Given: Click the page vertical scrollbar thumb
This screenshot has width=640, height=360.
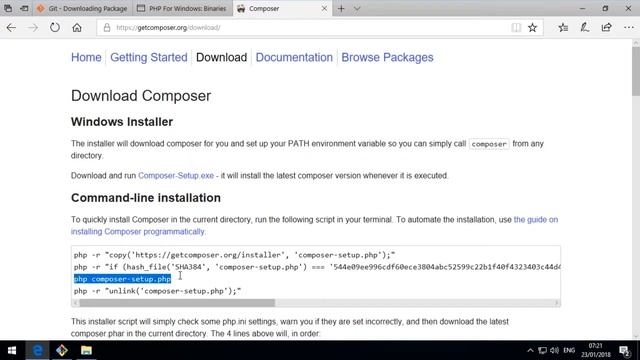Looking at the screenshot, I should pos(636,71).
